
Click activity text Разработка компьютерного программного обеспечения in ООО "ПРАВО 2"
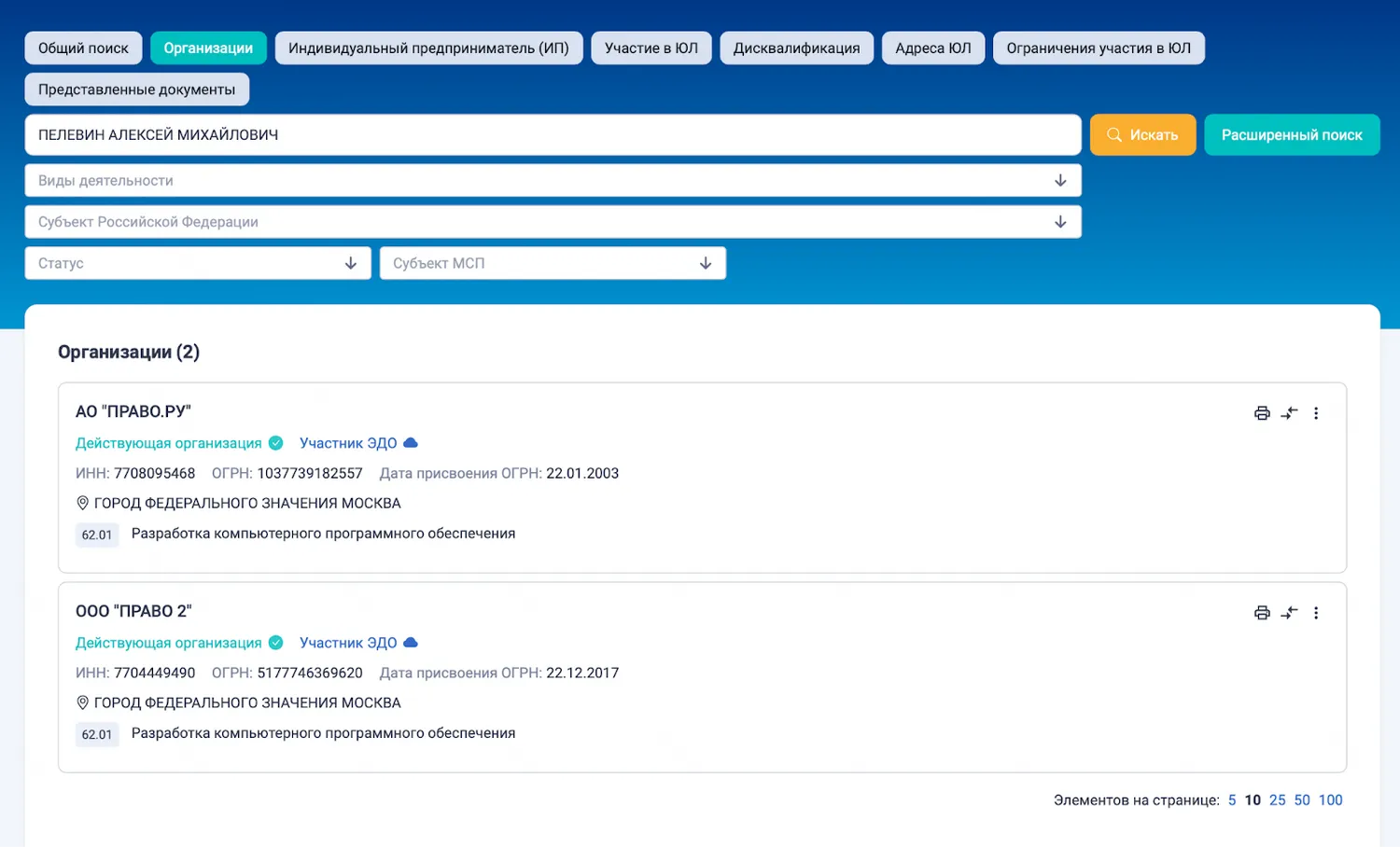pos(323,733)
